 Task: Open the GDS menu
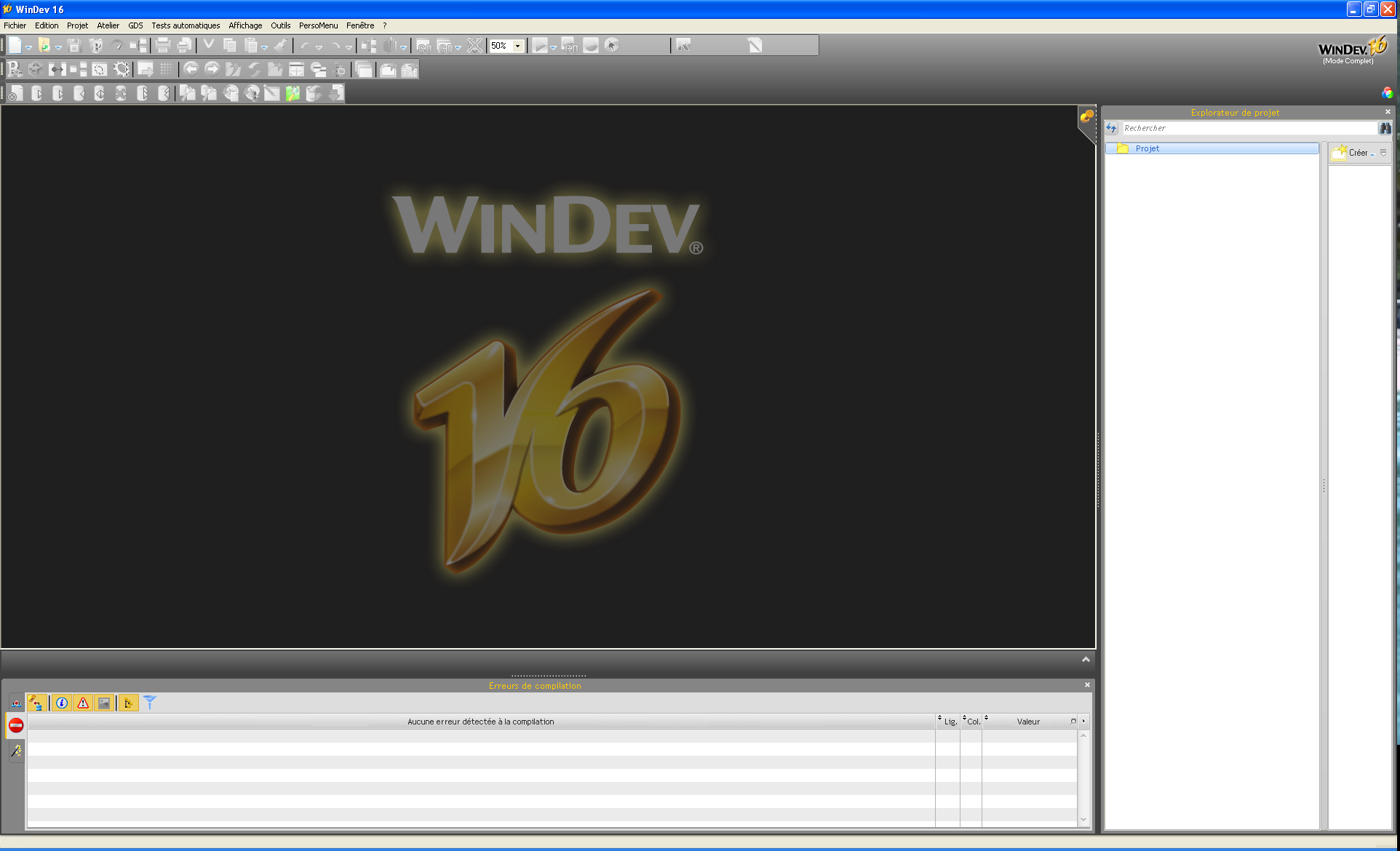135,25
